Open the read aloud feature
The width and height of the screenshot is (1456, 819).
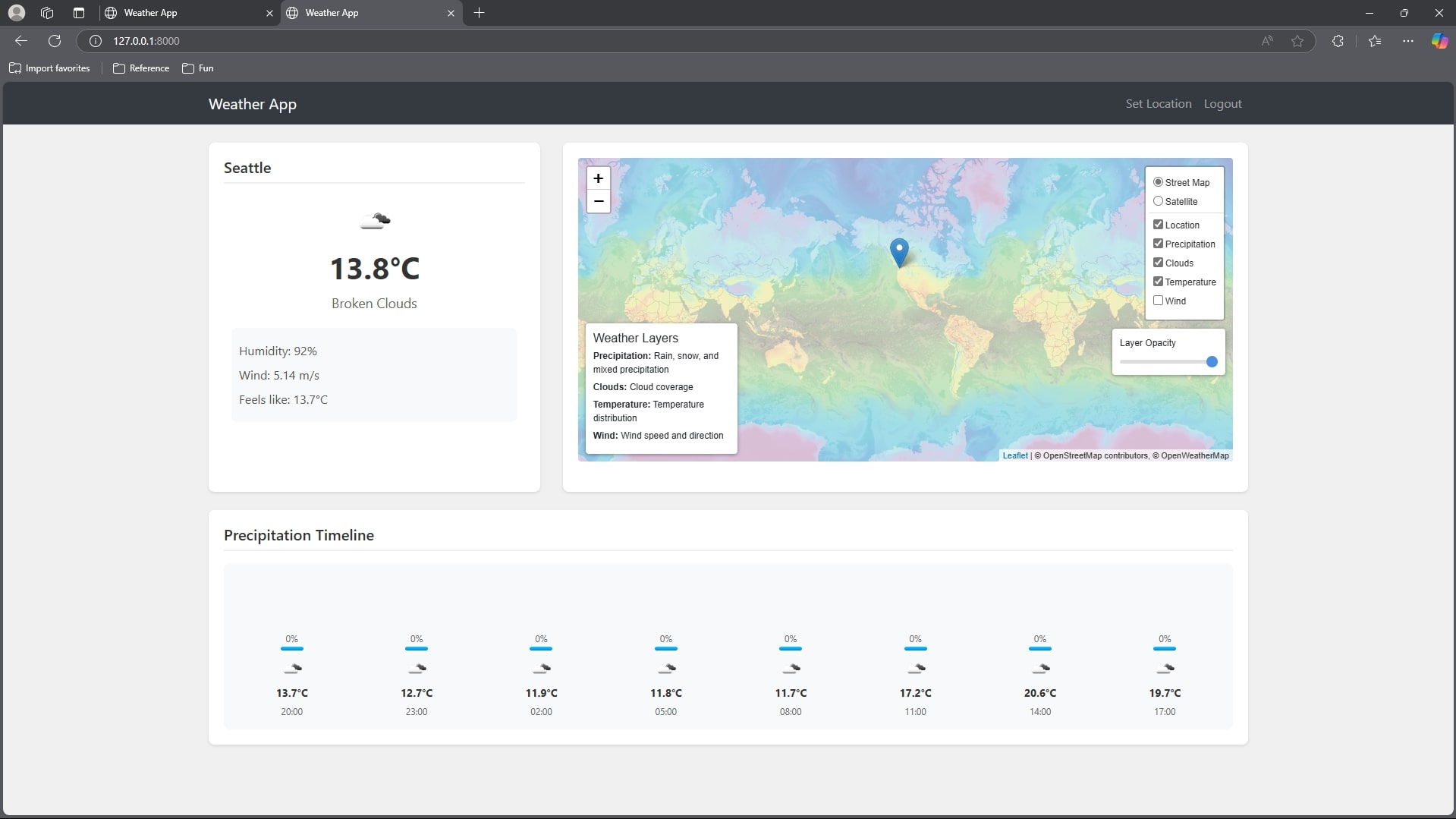pos(1267,41)
